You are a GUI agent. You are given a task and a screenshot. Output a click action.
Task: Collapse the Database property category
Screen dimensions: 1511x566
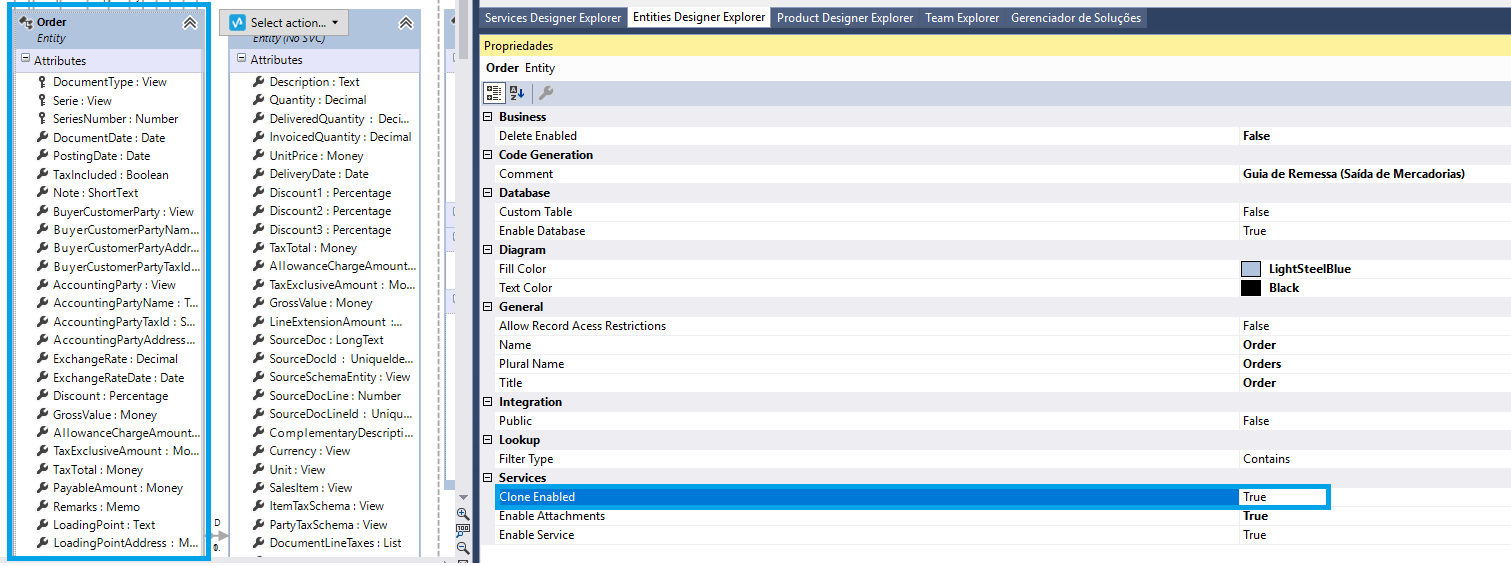click(x=488, y=193)
